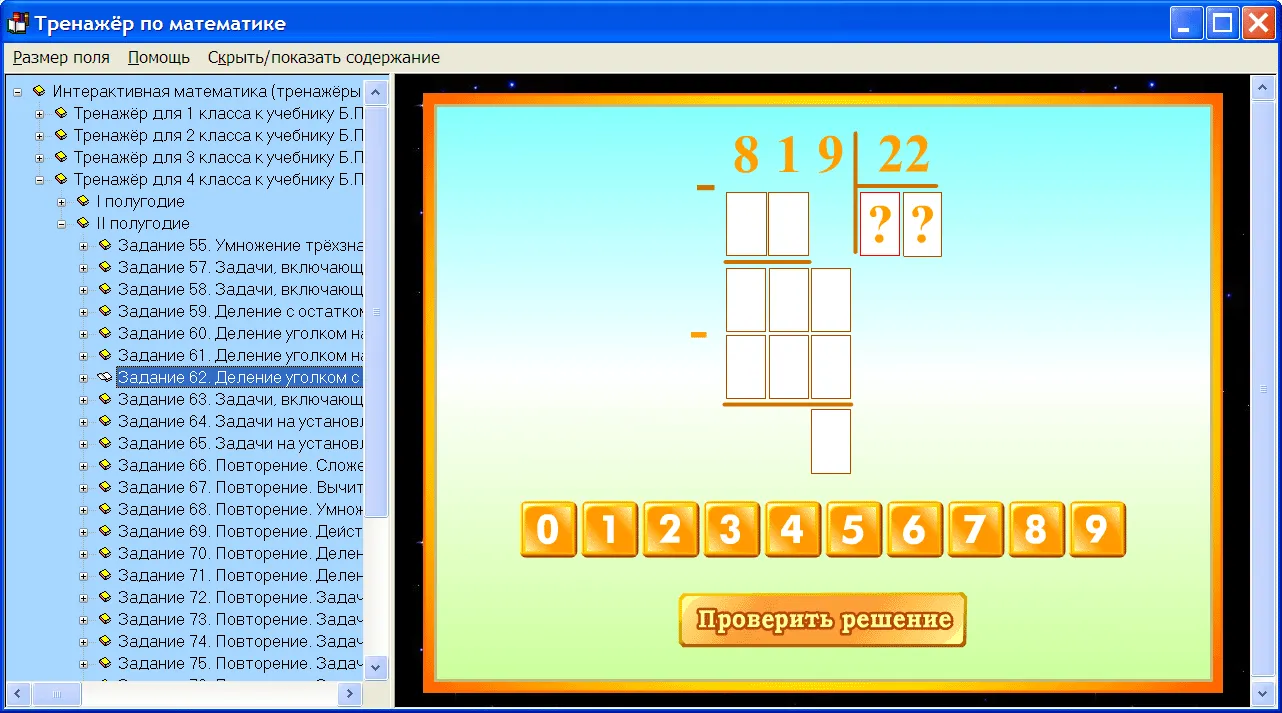The height and width of the screenshot is (713, 1282).
Task: Pick the digit 9 tile
Action: 1097,529
